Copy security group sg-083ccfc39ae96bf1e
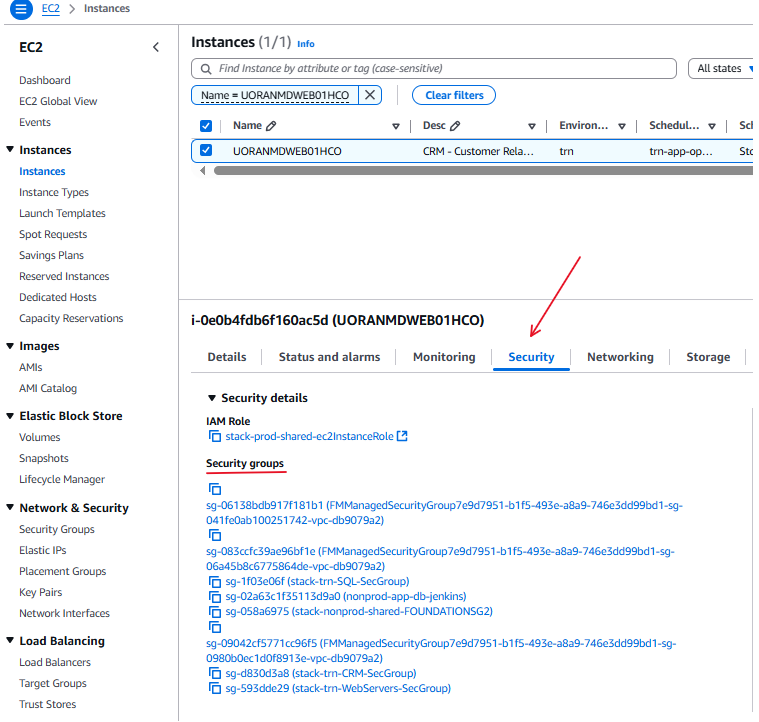Screen dimensions: 759x722 pos(214,535)
